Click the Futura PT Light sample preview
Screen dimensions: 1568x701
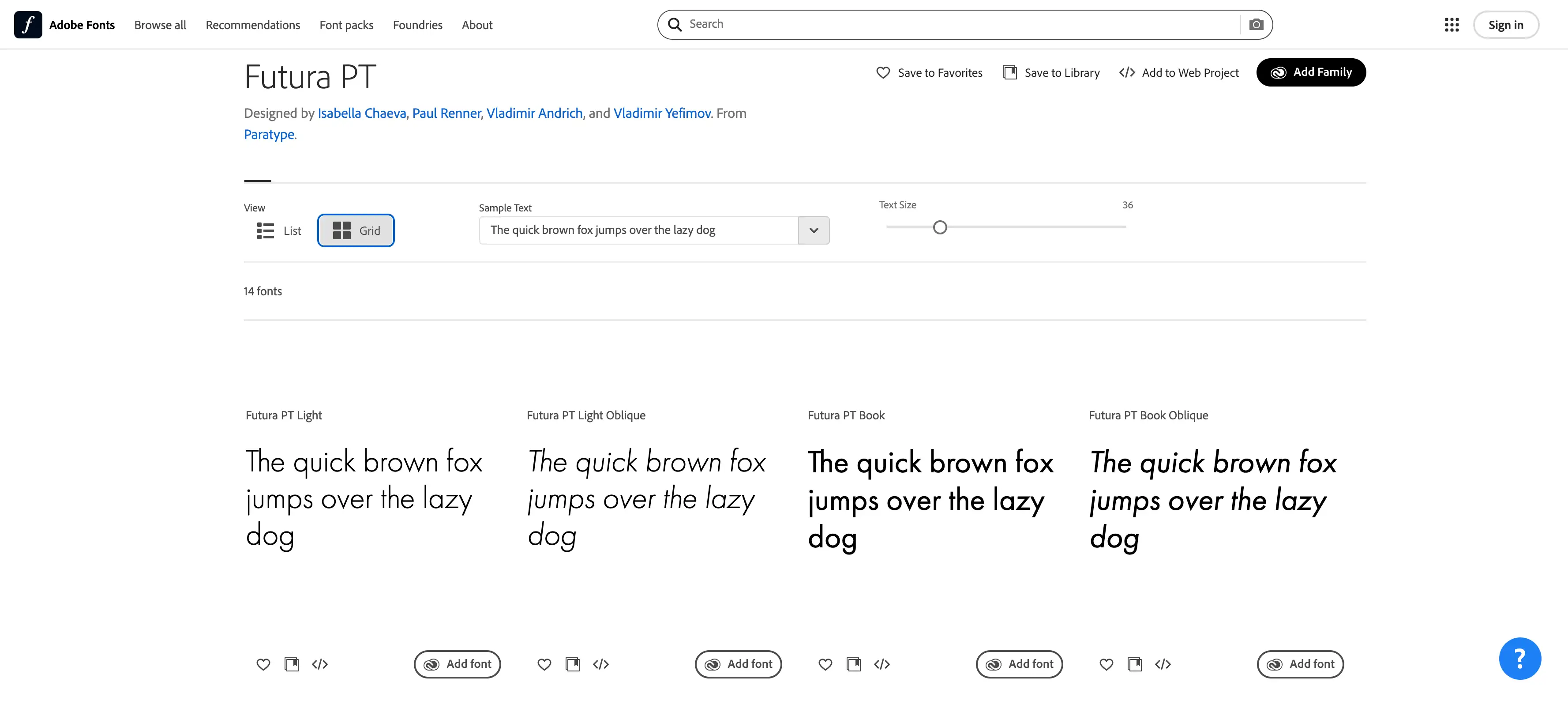click(x=364, y=499)
